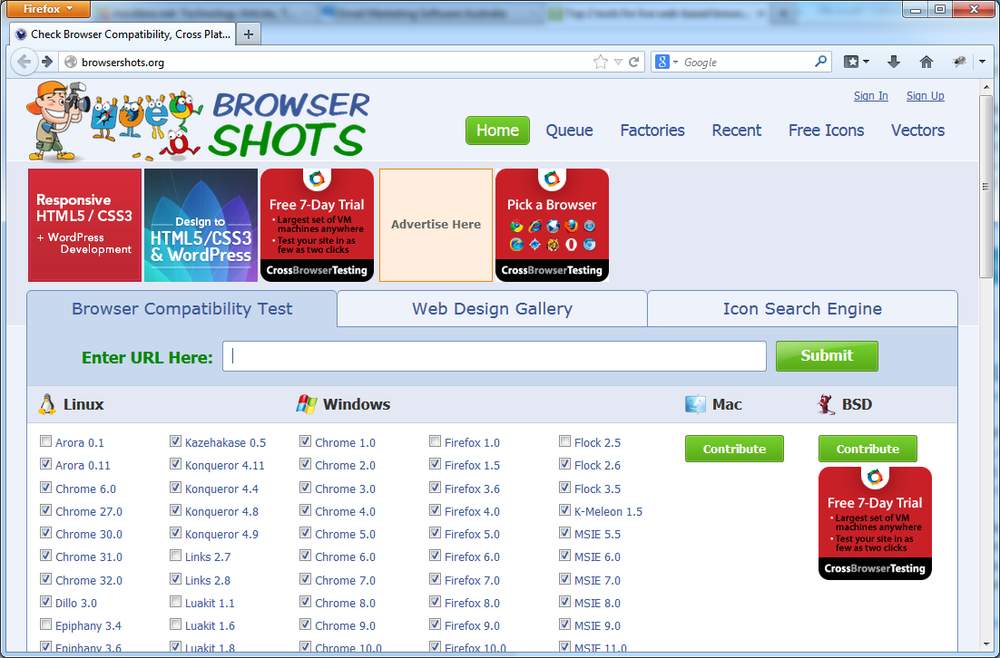
Task: Click the Firefox 3.6 label
Action: pyautogui.click(x=472, y=489)
